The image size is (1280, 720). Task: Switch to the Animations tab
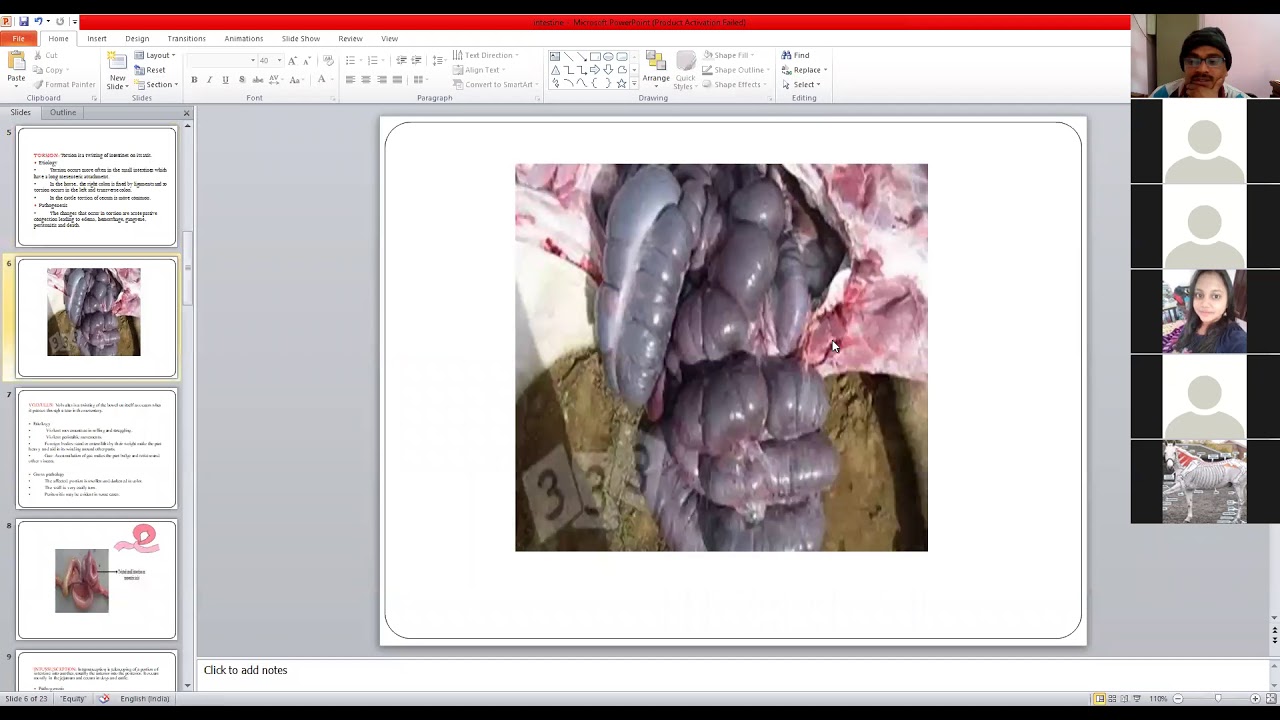[244, 38]
